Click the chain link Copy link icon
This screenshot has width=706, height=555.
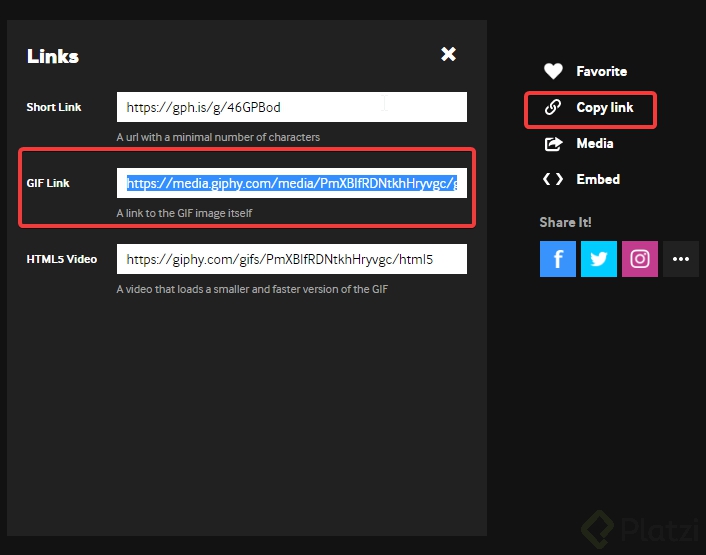pos(553,107)
